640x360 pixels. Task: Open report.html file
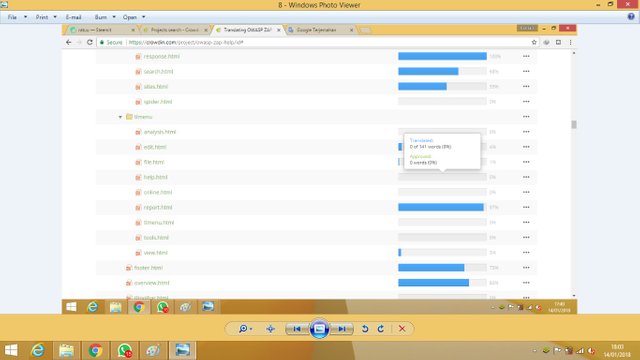coord(158,207)
